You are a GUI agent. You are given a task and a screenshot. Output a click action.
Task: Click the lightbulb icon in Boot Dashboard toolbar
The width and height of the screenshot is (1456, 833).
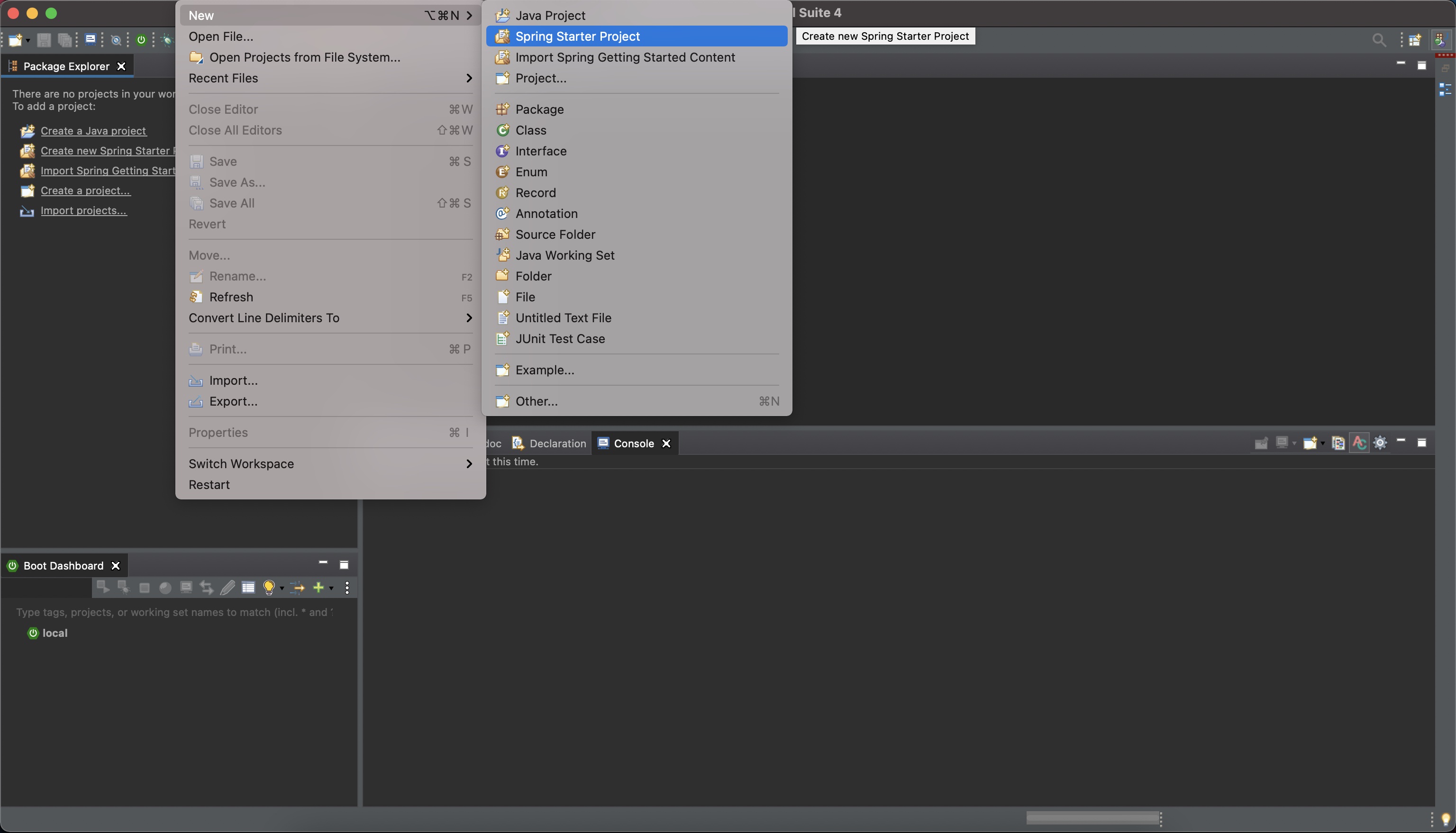(x=269, y=588)
